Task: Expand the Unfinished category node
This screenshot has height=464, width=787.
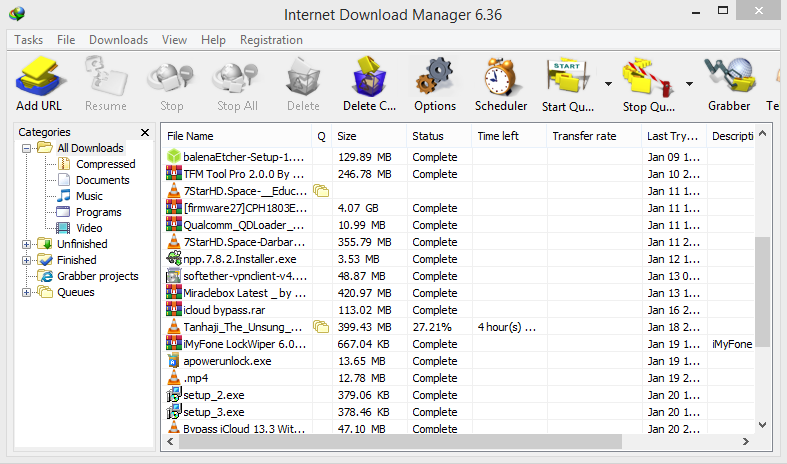Action: [x=27, y=245]
